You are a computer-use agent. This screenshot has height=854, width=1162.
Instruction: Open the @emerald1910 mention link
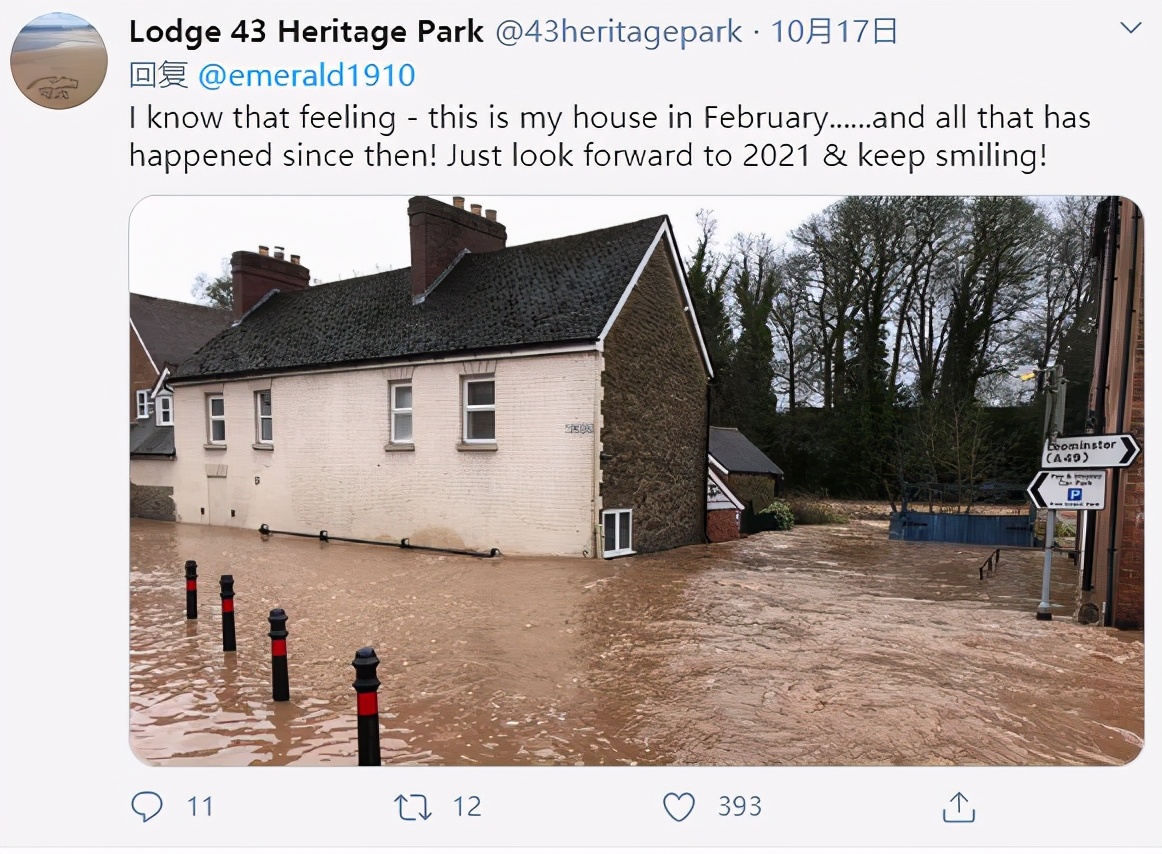306,75
